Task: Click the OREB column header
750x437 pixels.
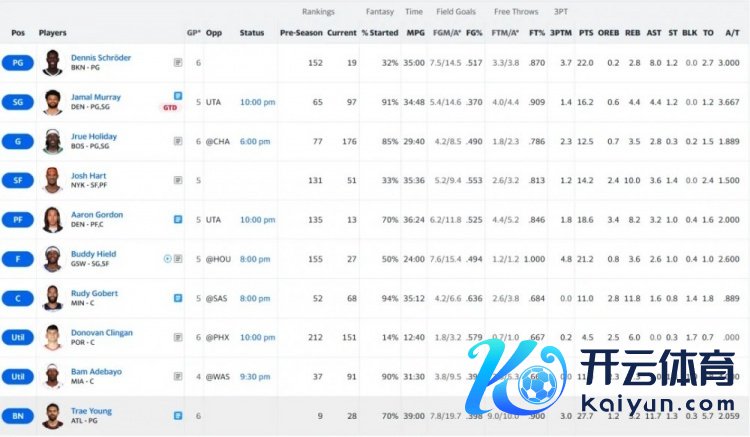Action: [608, 33]
